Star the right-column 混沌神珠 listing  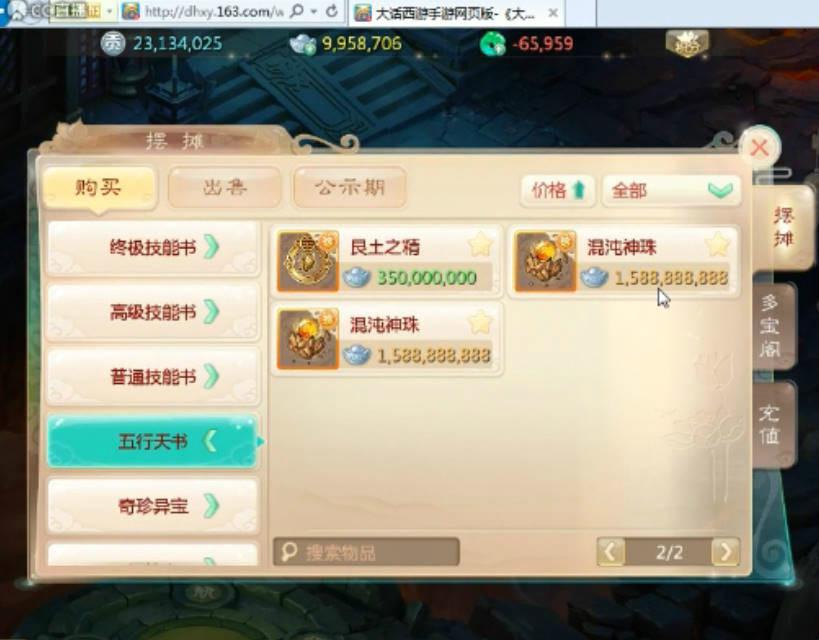pyautogui.click(x=717, y=245)
